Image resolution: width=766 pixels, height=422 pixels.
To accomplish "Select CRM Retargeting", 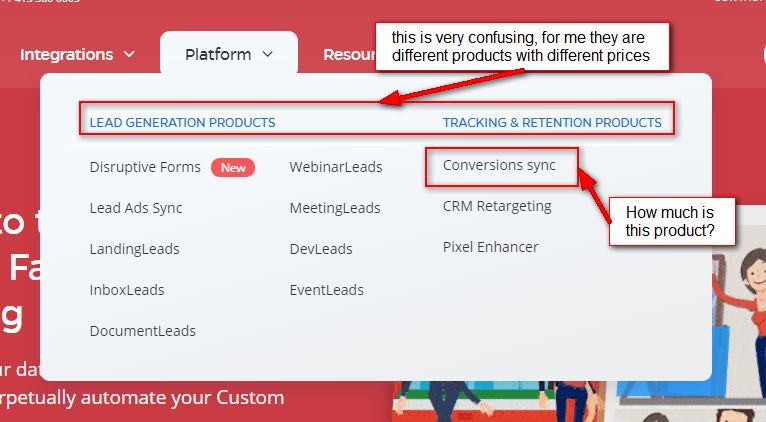I will click(497, 206).
